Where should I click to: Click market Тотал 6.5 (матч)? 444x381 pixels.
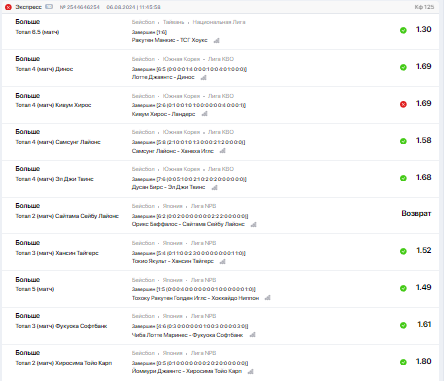[37, 32]
